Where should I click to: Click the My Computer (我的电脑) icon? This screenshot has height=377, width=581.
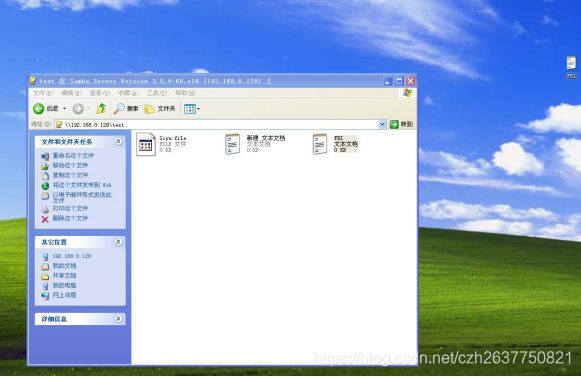tap(45, 286)
